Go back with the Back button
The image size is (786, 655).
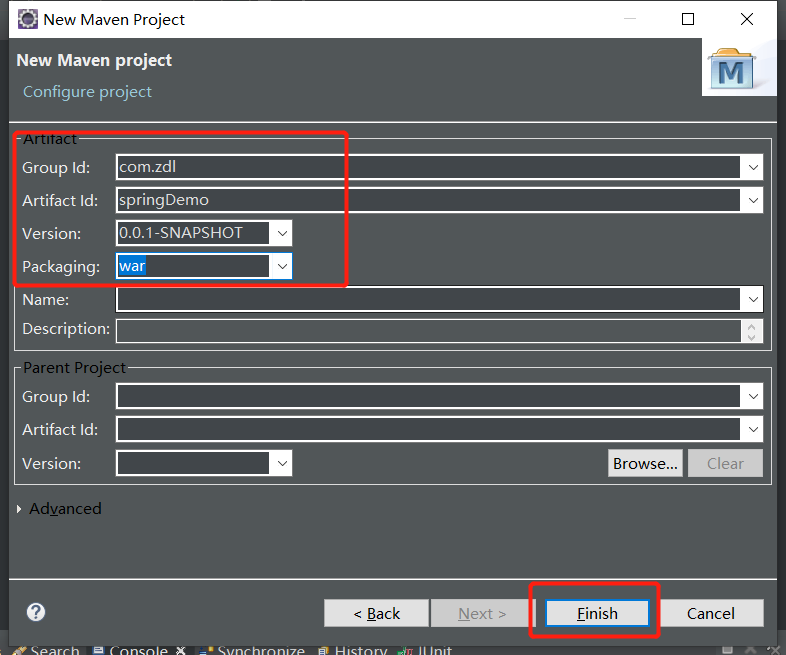tap(376, 613)
